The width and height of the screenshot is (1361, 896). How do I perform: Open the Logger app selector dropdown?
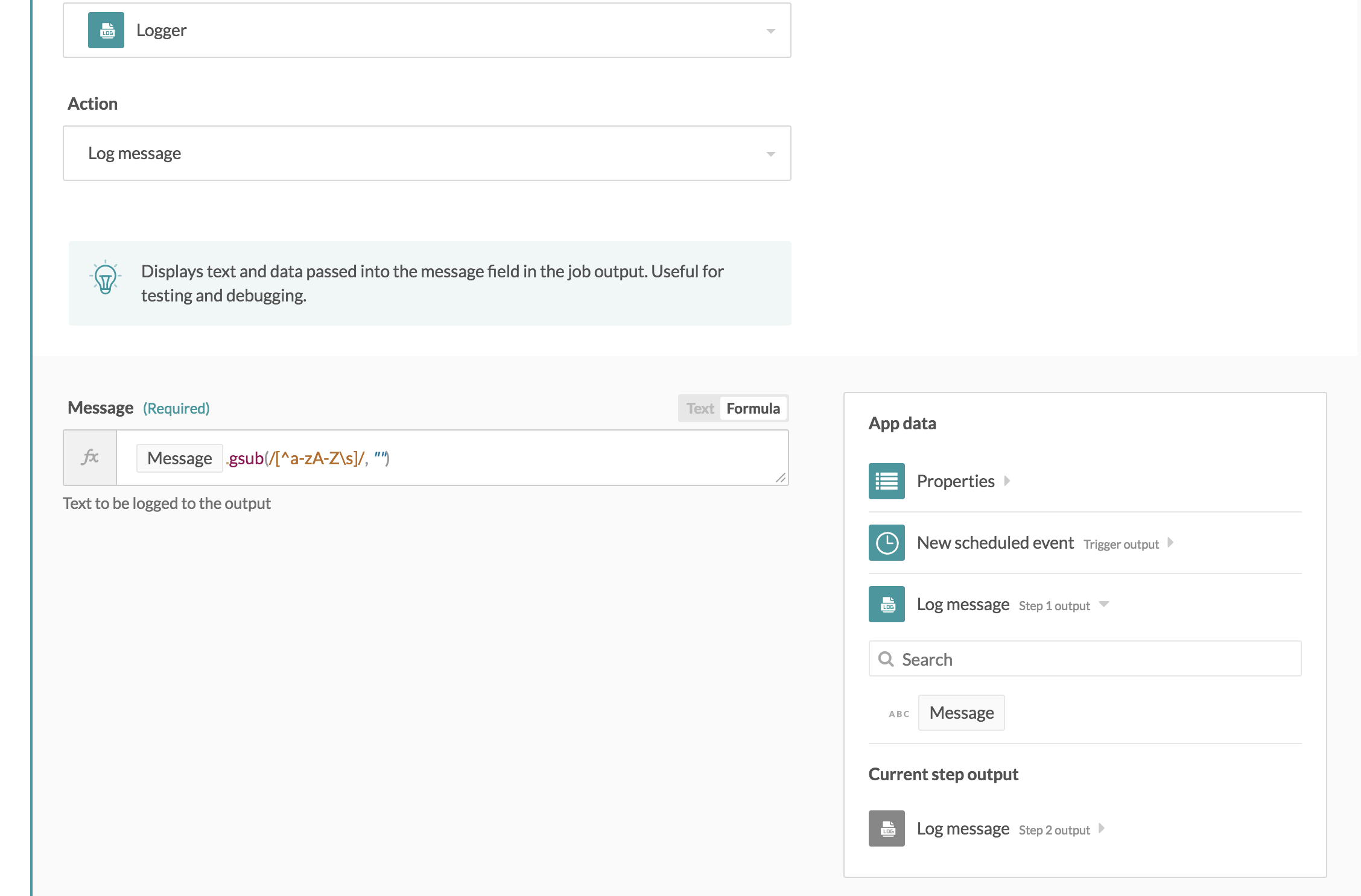coord(770,30)
